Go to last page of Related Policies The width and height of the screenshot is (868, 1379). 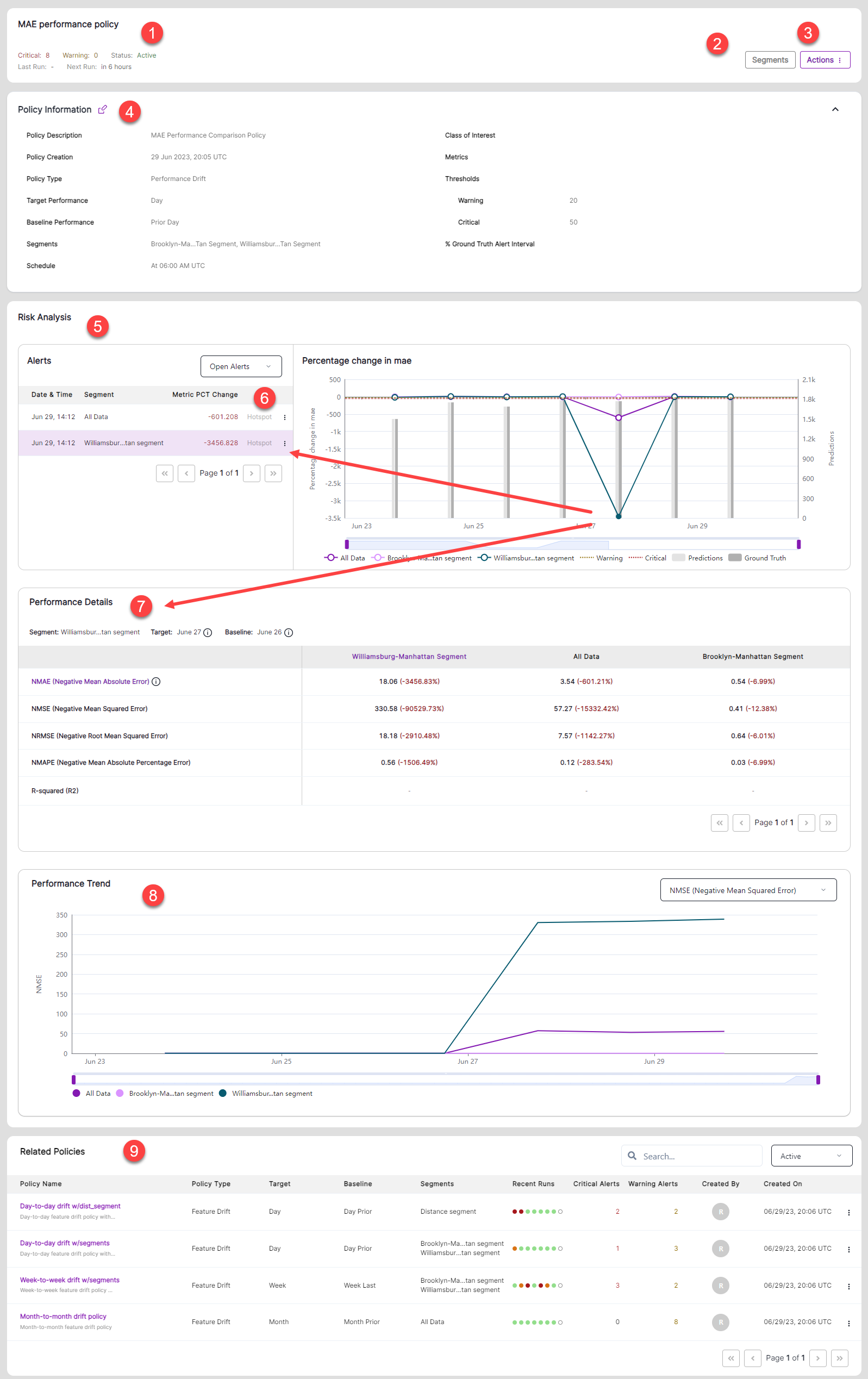point(840,1358)
